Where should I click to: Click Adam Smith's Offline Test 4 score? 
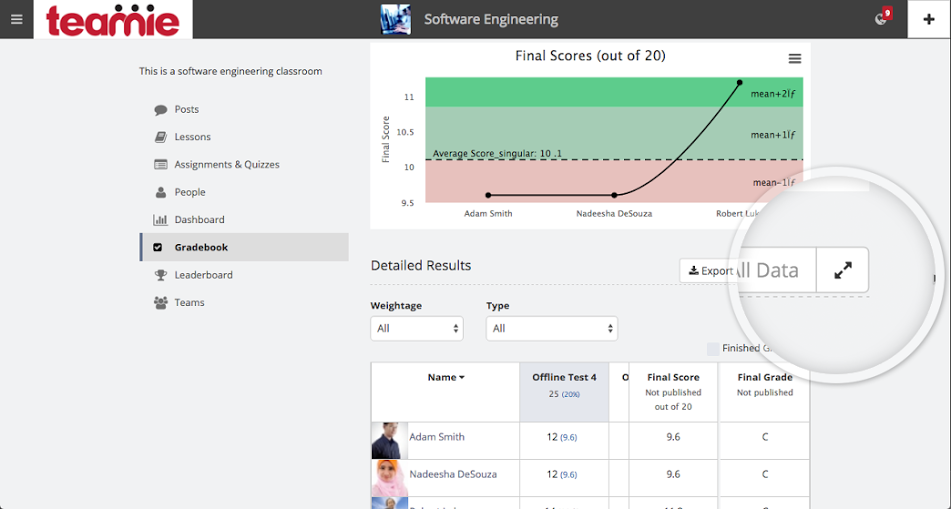pos(564,437)
